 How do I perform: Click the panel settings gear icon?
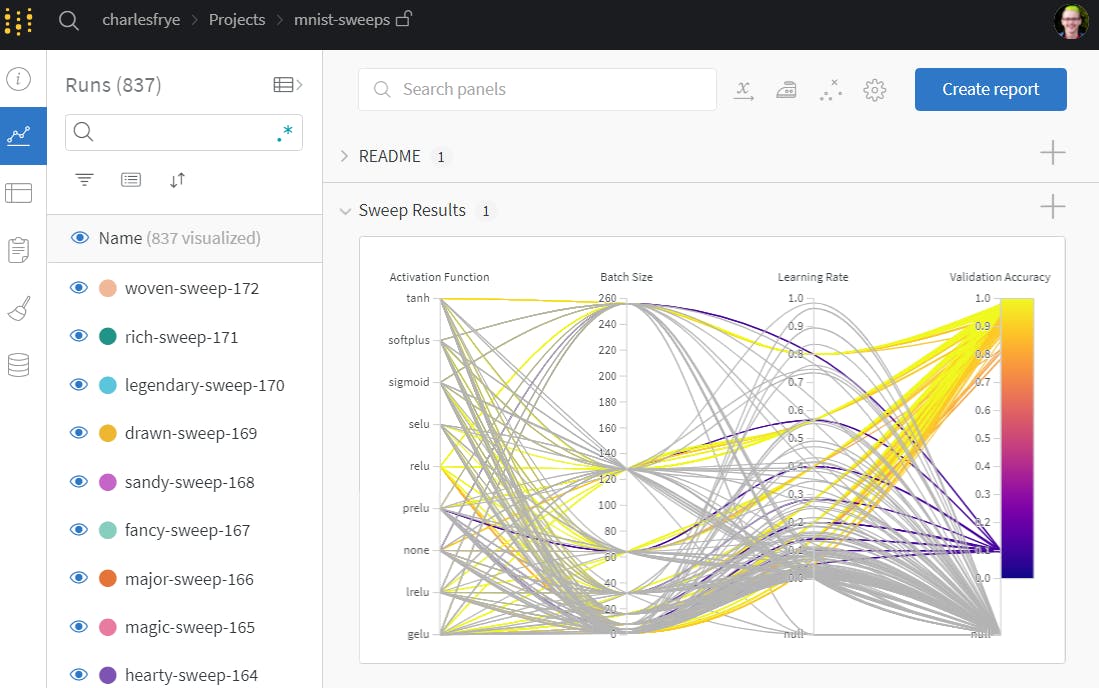875,90
